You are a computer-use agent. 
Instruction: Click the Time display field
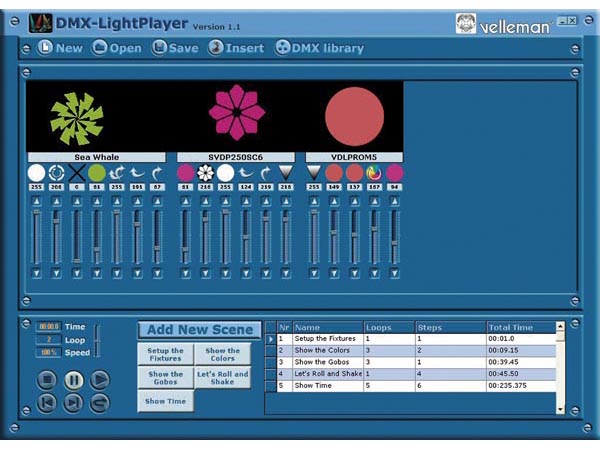click(48, 326)
